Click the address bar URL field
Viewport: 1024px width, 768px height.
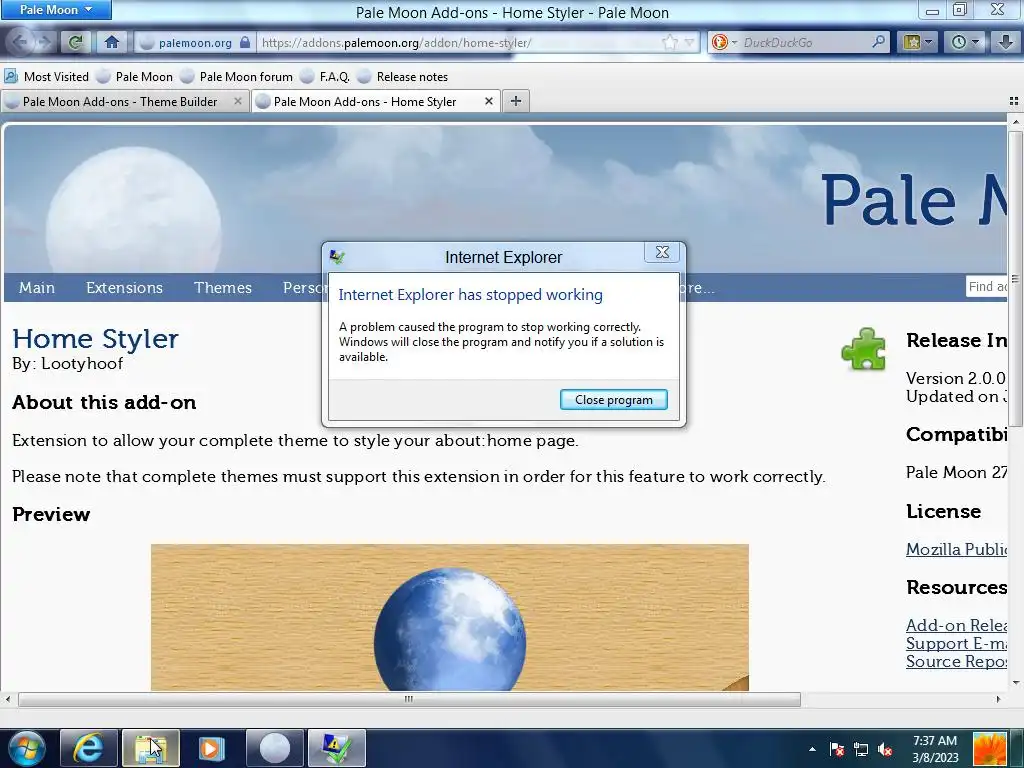pos(459,42)
